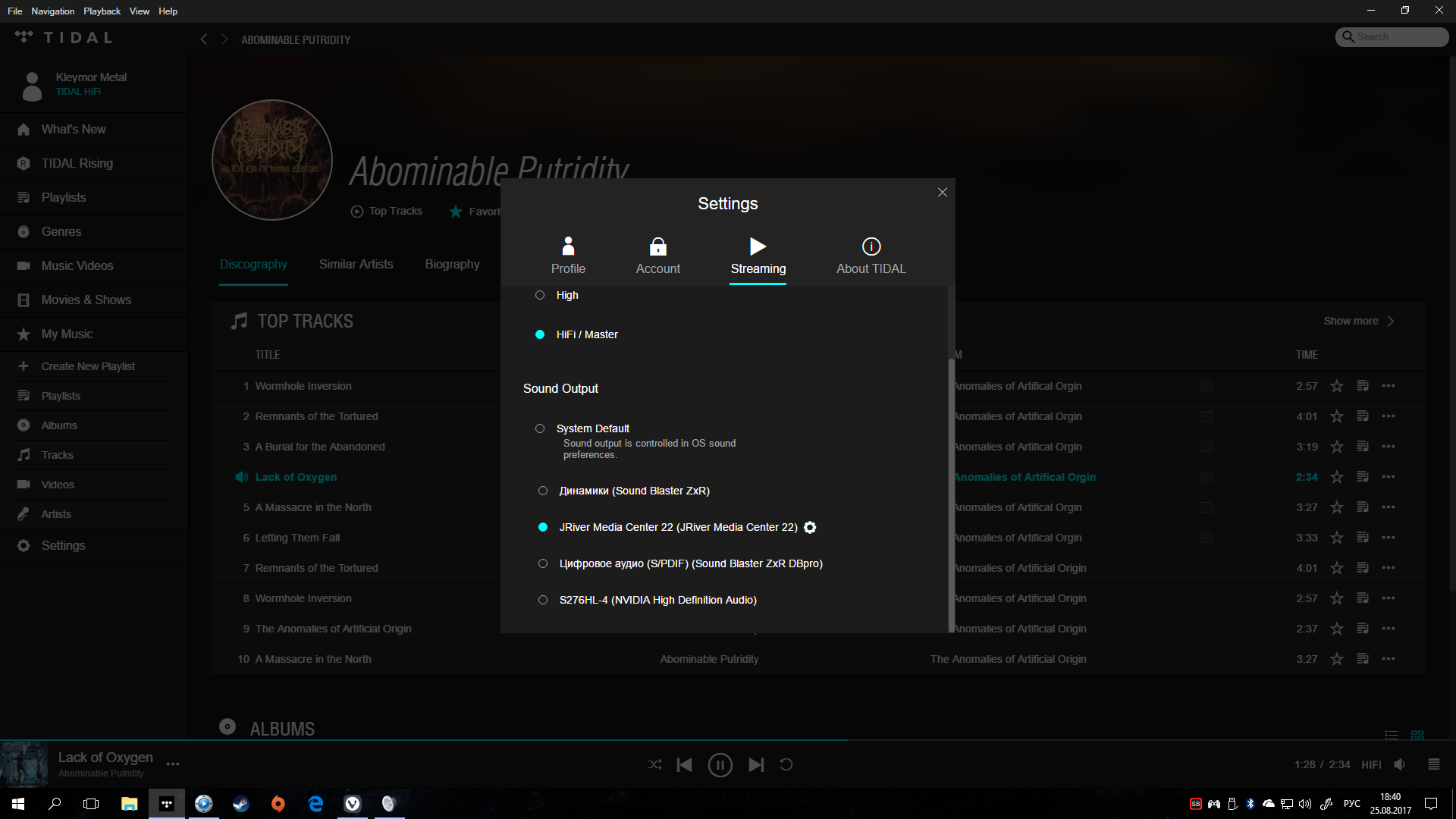Image resolution: width=1456 pixels, height=819 pixels.
Task: Pause the current track
Action: pos(720,764)
